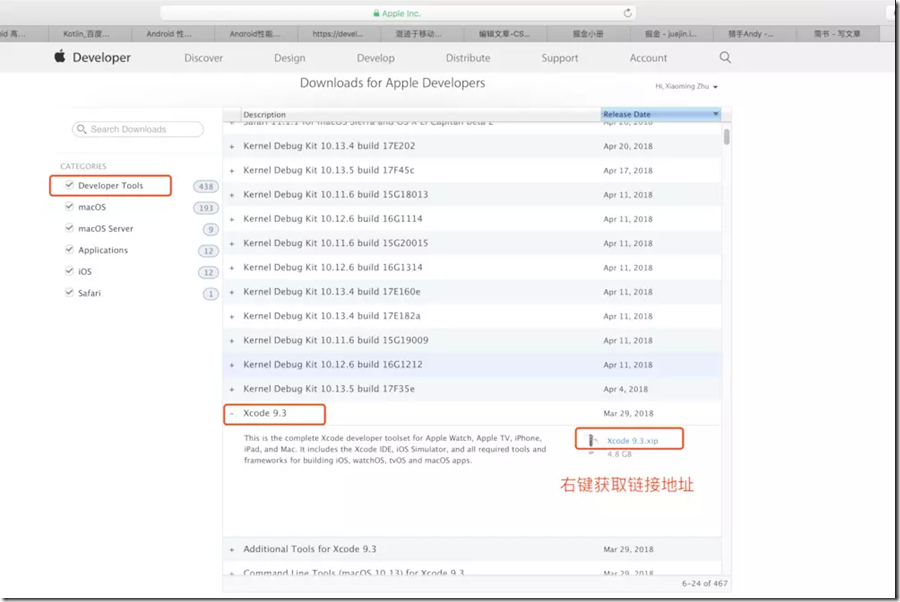Viewport: 900px width, 602px height.
Task: Open the Support menu
Action: [x=560, y=58]
